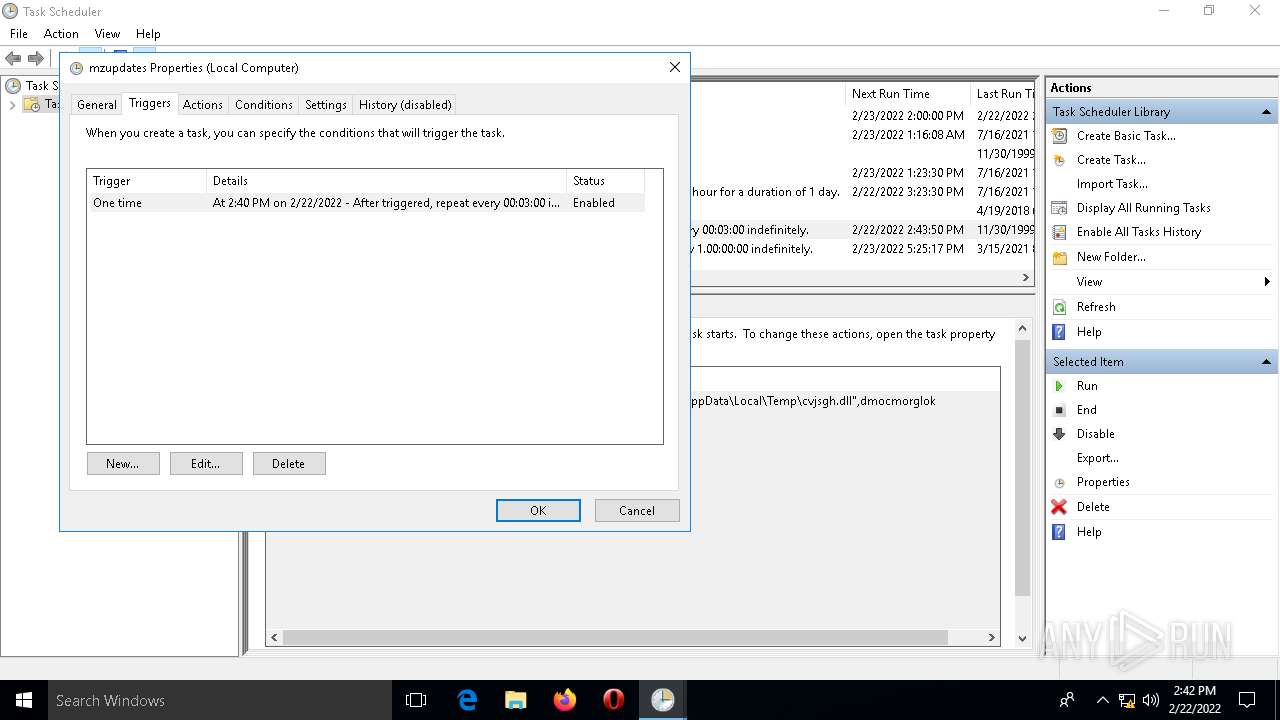
Task: Click Display All Running Tasks icon
Action: pyautogui.click(x=1059, y=208)
